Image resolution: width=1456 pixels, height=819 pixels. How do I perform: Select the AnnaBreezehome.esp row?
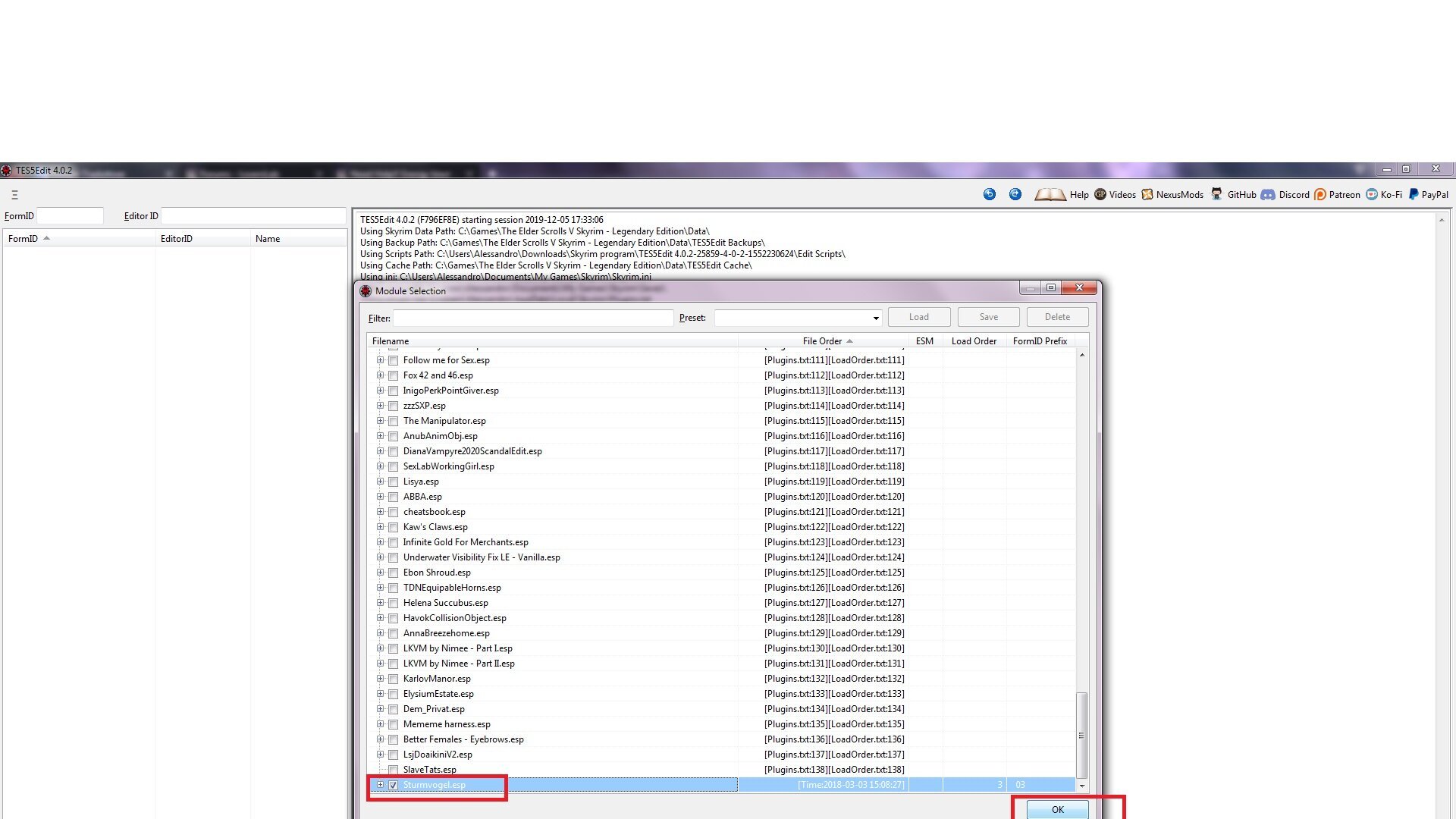[722, 633]
